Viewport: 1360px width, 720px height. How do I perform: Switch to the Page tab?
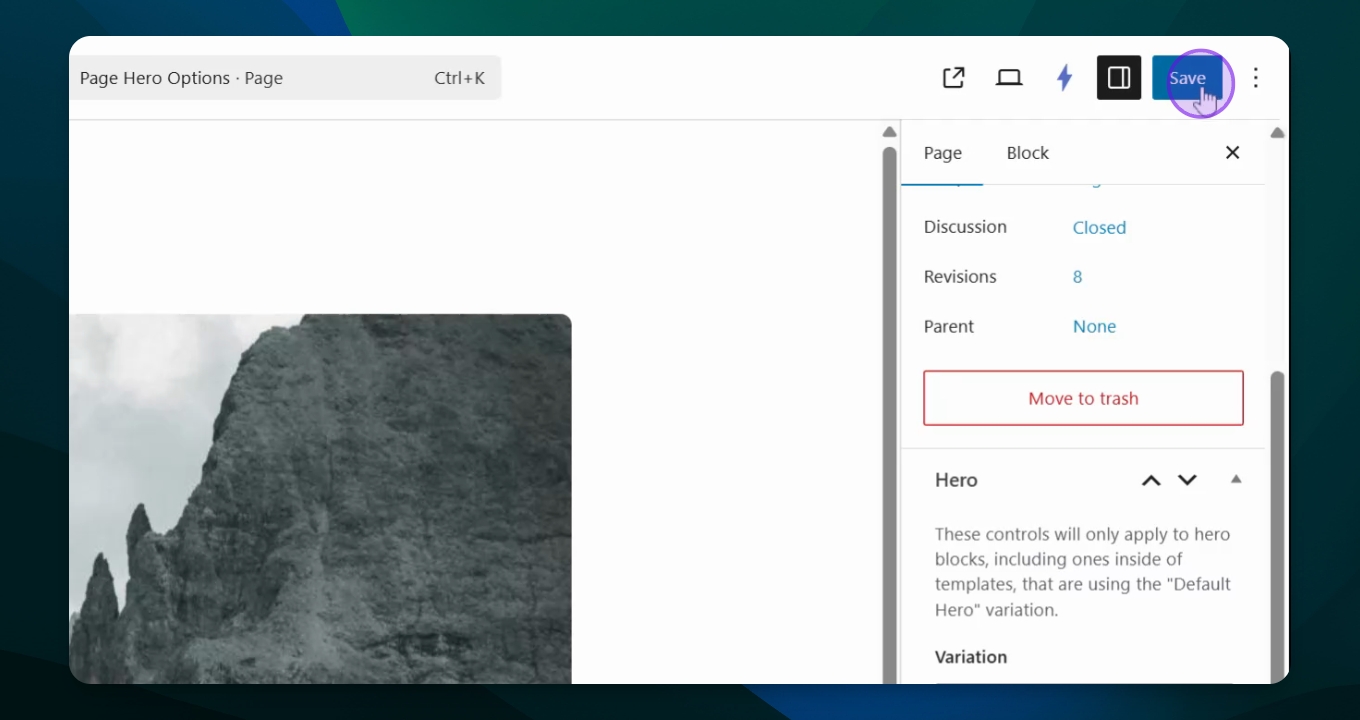(942, 153)
